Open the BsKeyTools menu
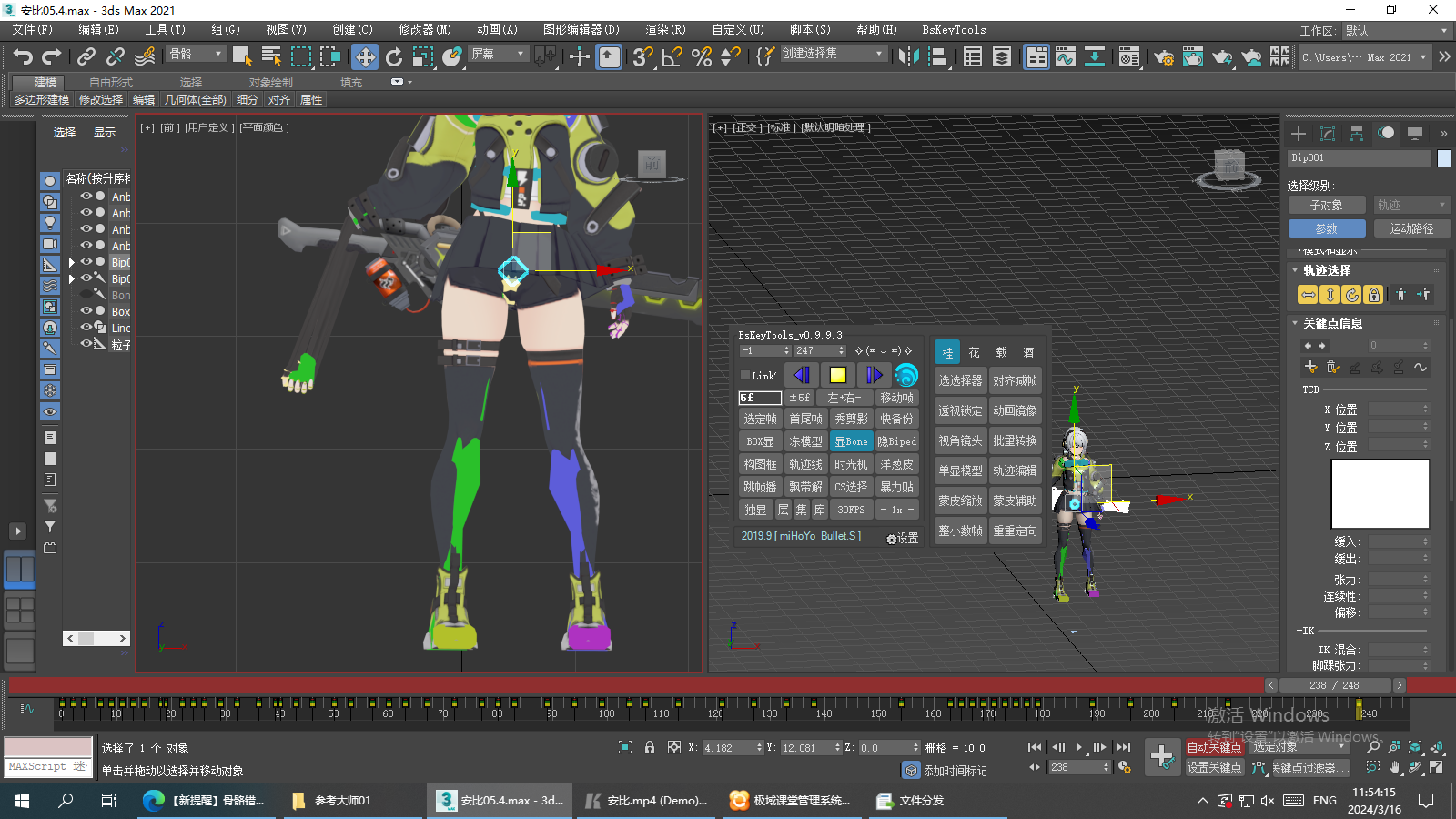Viewport: 1456px width, 819px height. (x=954, y=30)
